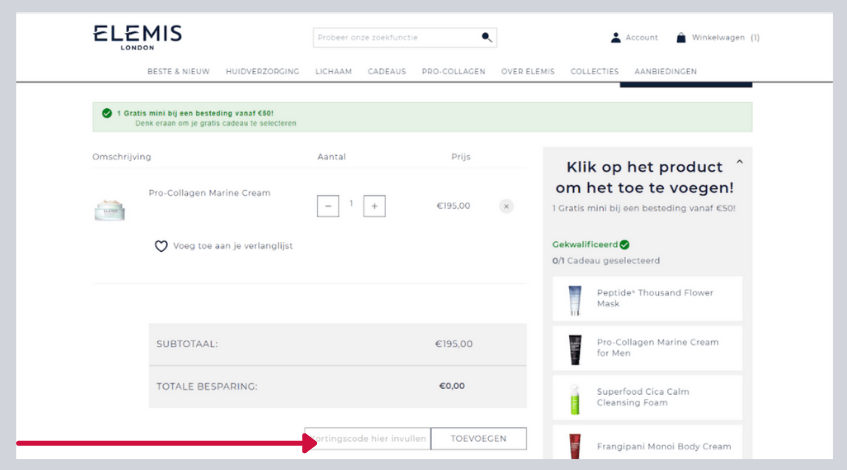The width and height of the screenshot is (847, 470).
Task: Click 'Voeg toe aan je verlanglijst' link
Action: pos(233,246)
